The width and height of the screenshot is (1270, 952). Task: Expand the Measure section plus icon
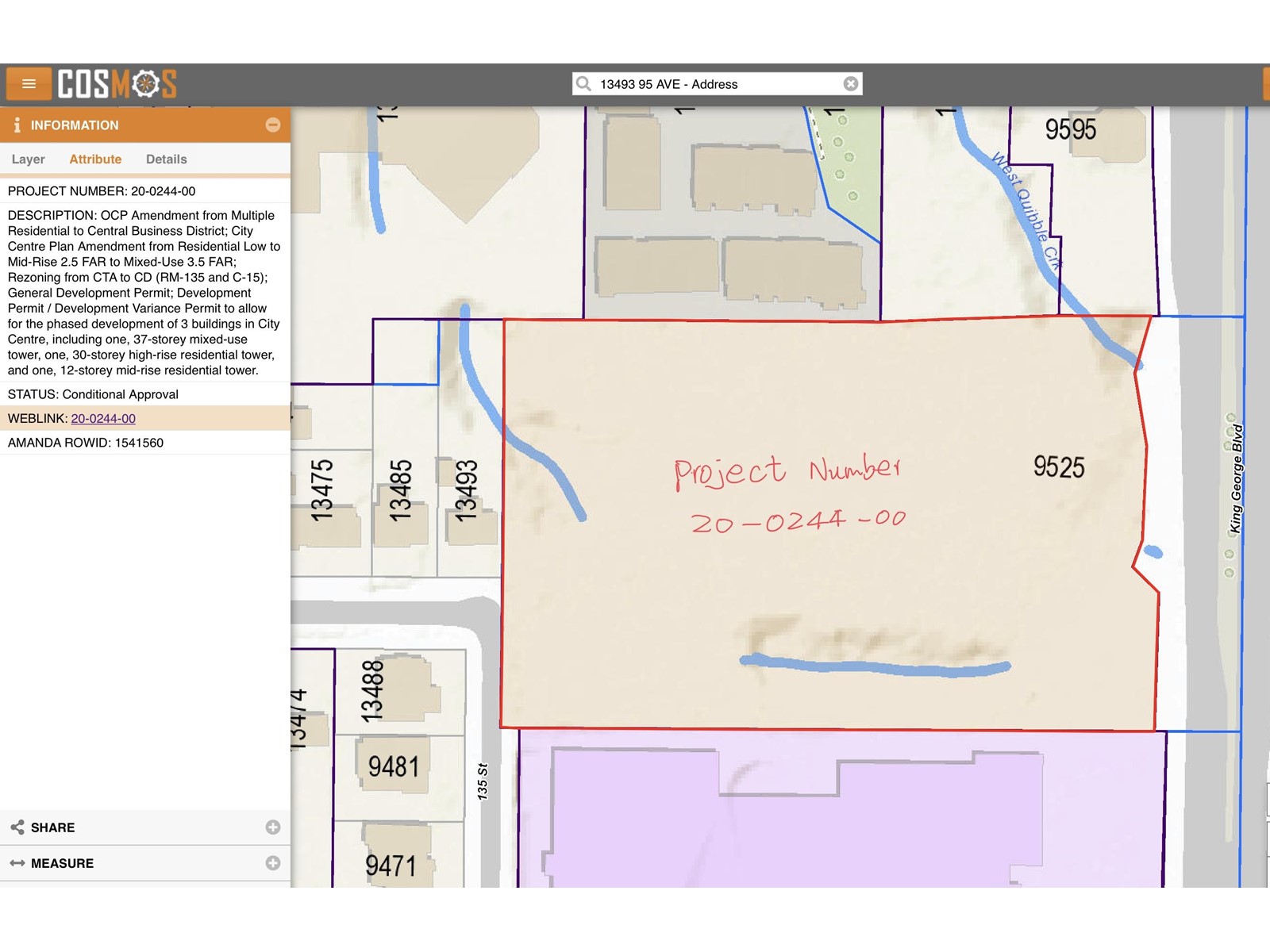[272, 863]
